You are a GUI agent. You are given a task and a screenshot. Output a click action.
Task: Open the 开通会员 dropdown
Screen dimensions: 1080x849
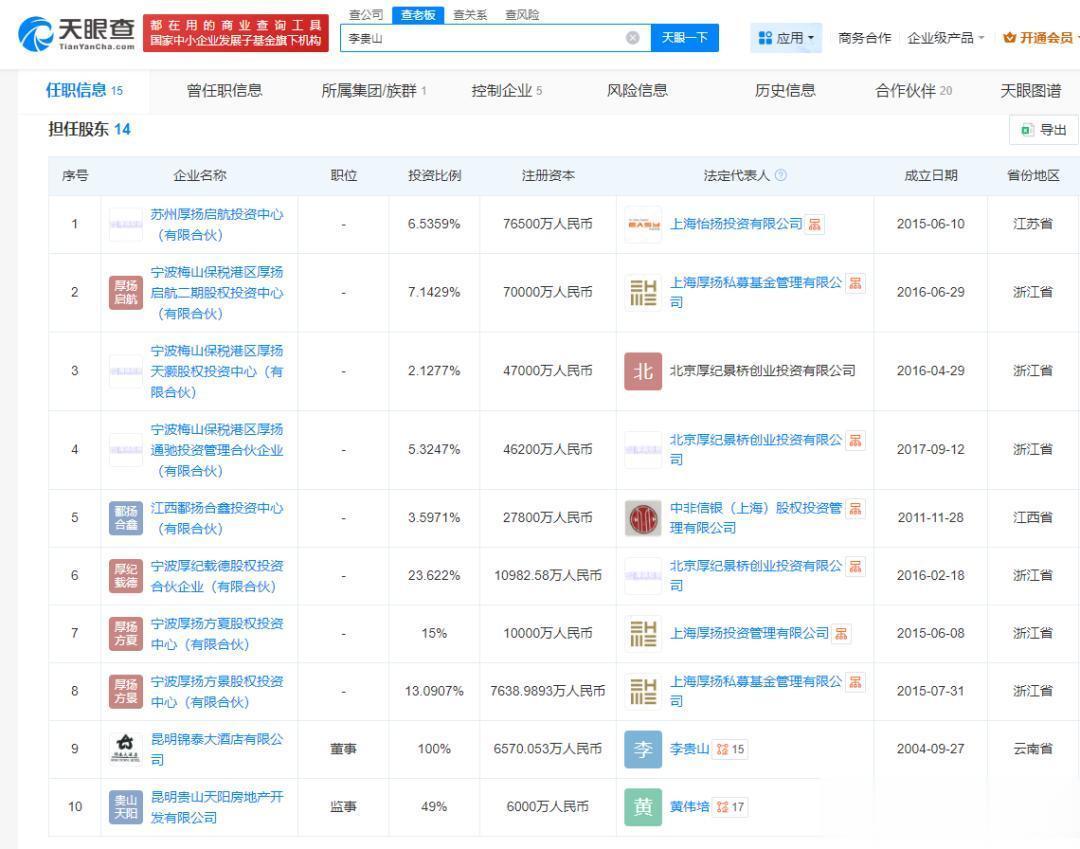point(1038,38)
